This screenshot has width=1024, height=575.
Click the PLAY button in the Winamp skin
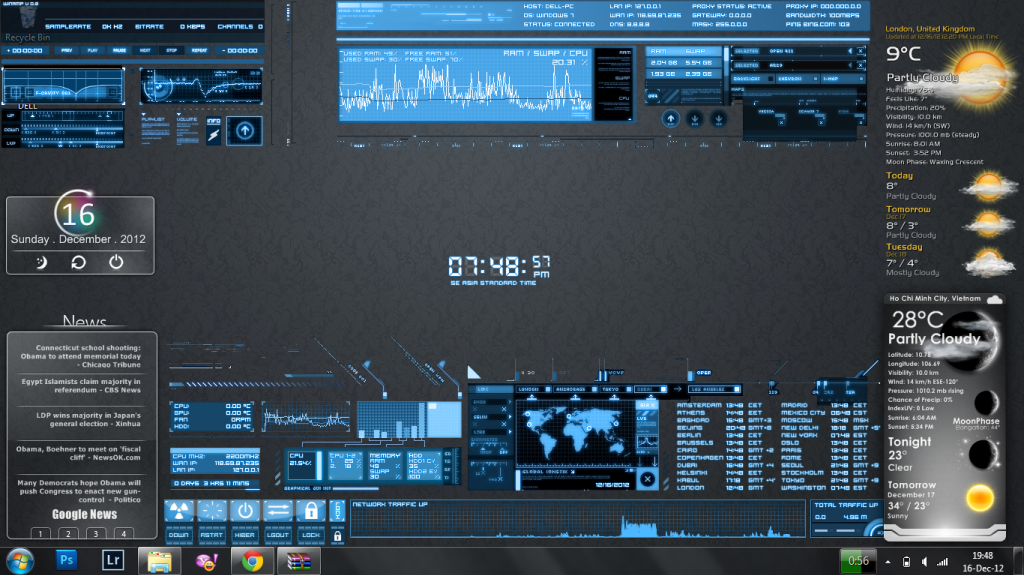(x=93, y=50)
